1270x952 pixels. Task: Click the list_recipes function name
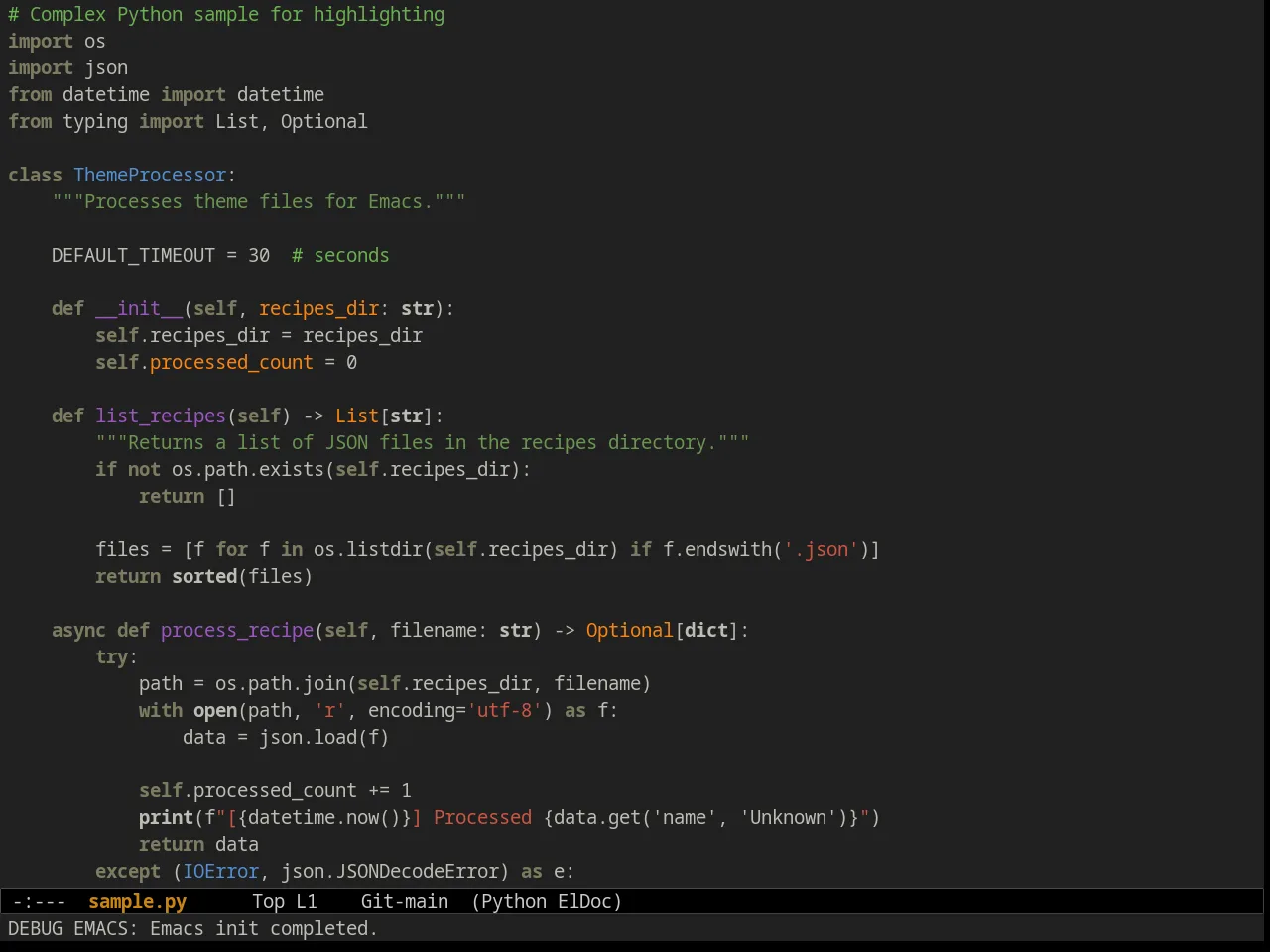point(161,416)
